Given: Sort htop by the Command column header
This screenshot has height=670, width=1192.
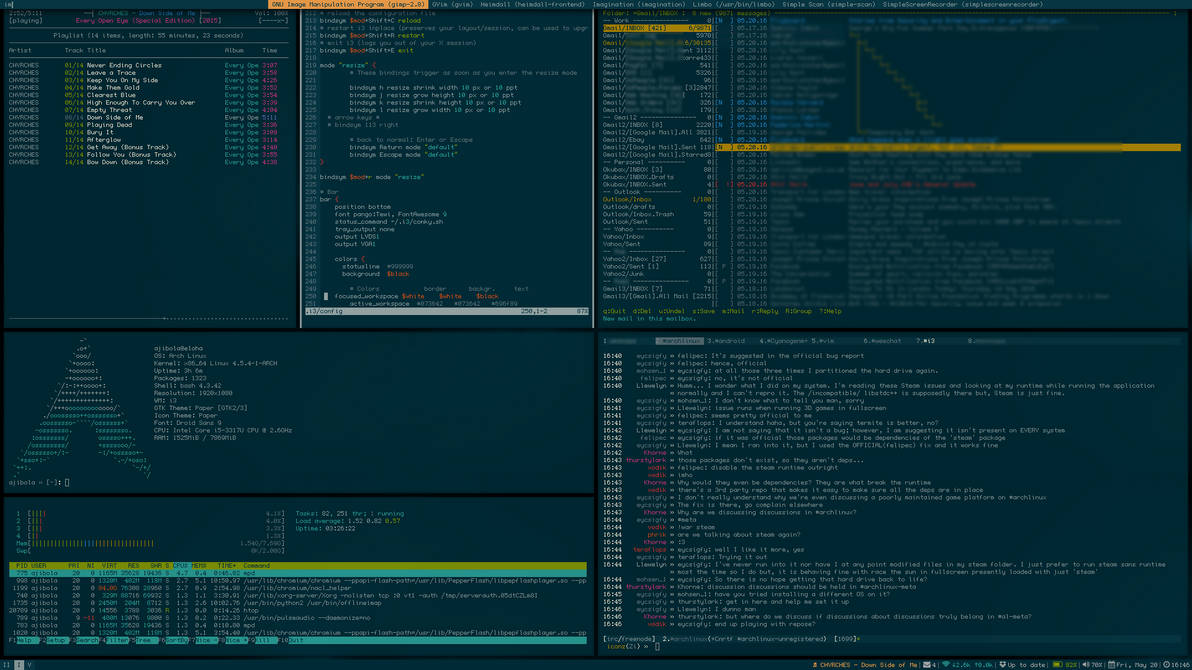Looking at the screenshot, I should (x=256, y=566).
